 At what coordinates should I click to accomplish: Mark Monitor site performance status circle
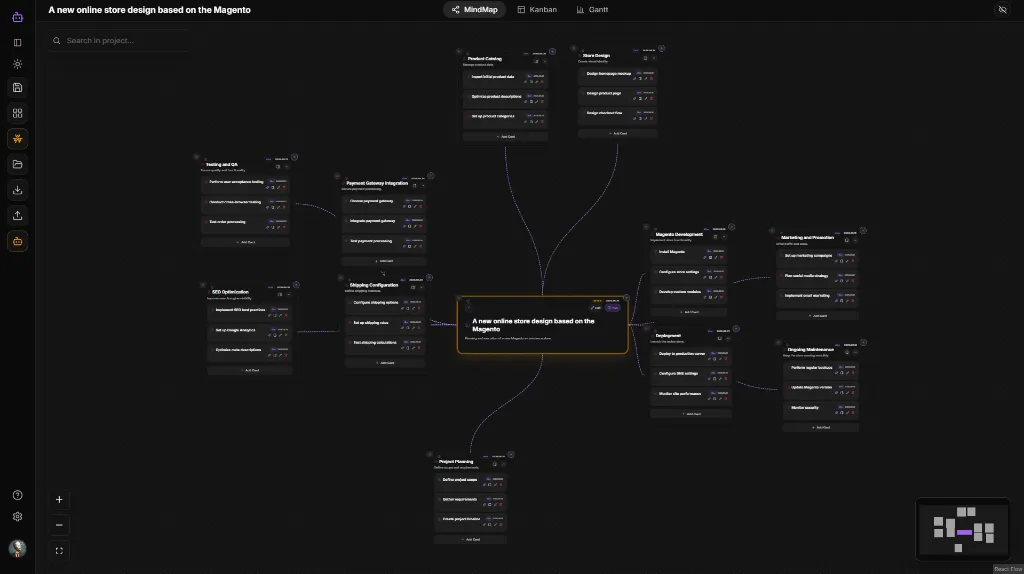coord(655,394)
